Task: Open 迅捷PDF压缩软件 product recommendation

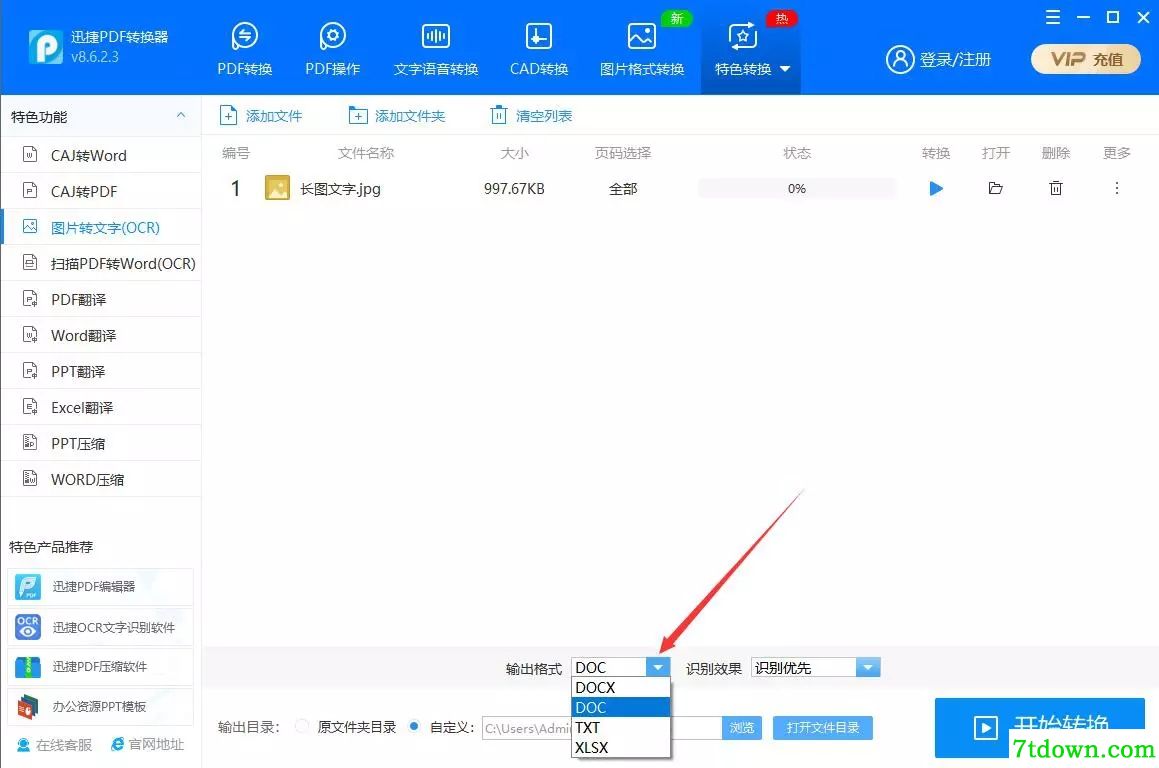Action: coord(101,667)
